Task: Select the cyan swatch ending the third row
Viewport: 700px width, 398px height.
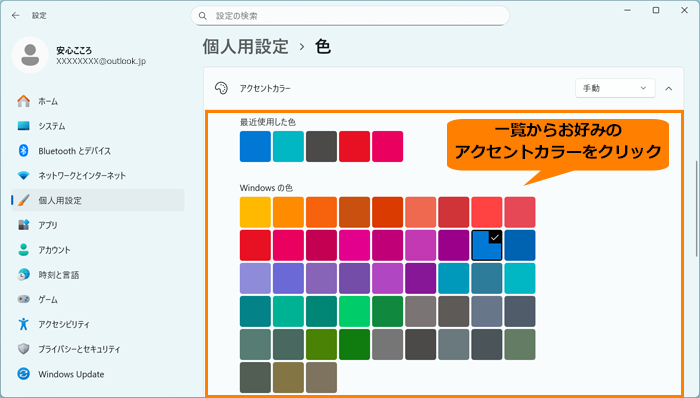Action: [520, 278]
